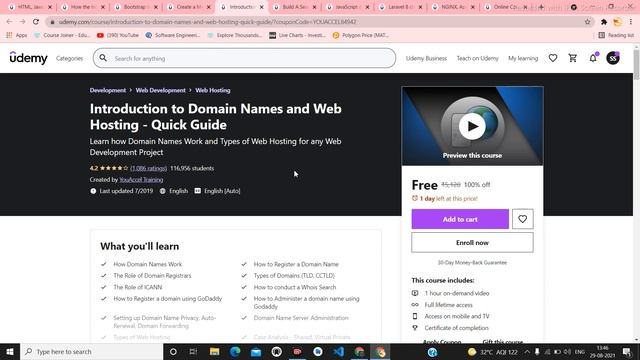Image resolution: width=640 pixels, height=360 pixels.
Task: Switch to the Introduction browser tab
Action: (x=241, y=7)
